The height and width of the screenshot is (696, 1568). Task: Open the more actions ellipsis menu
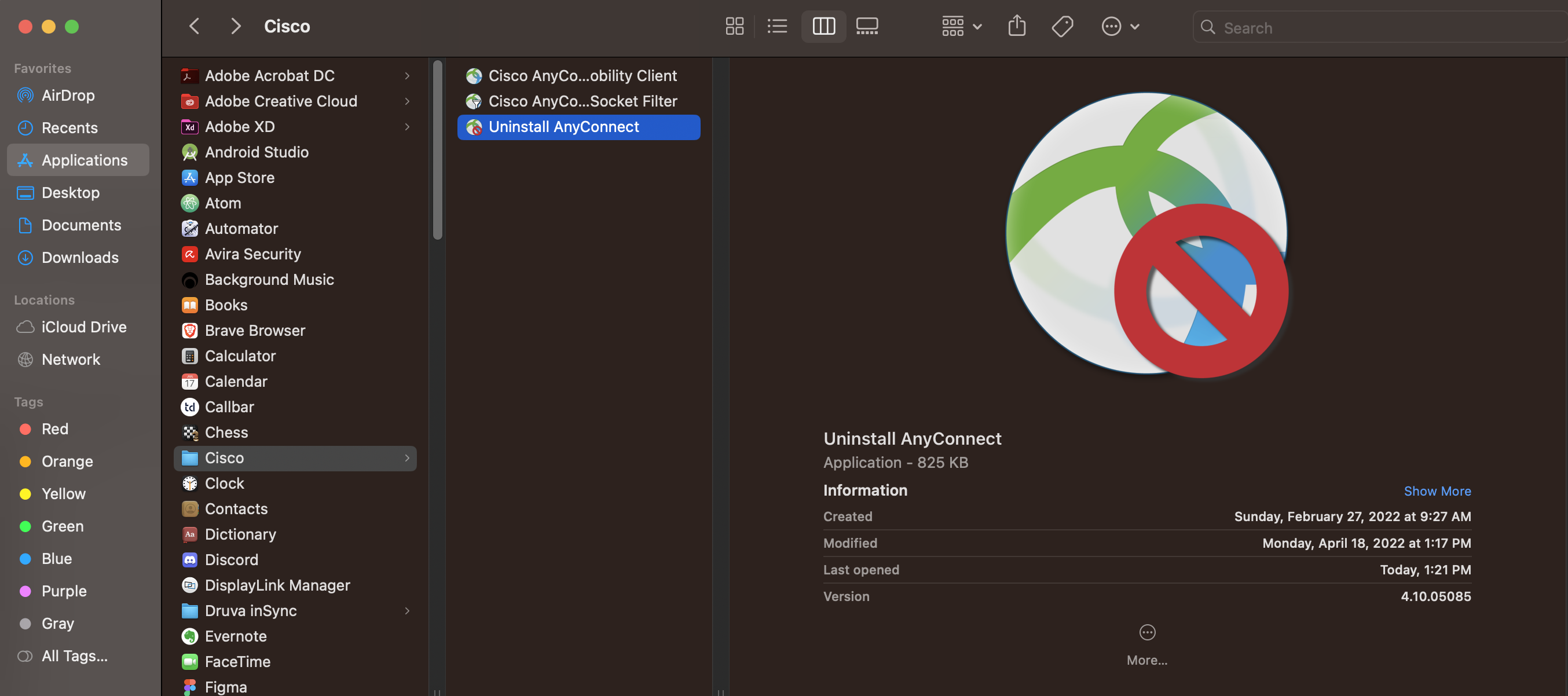(1120, 26)
